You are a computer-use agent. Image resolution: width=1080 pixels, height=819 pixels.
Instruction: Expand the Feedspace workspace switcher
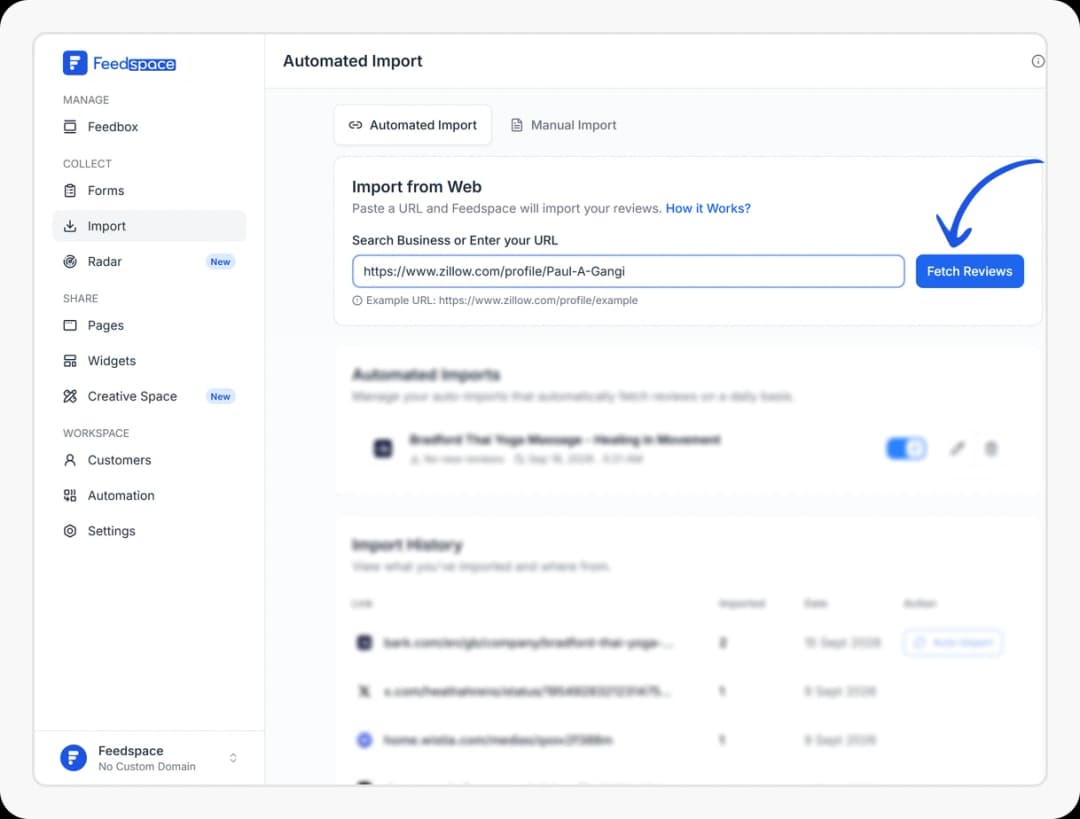[233, 758]
